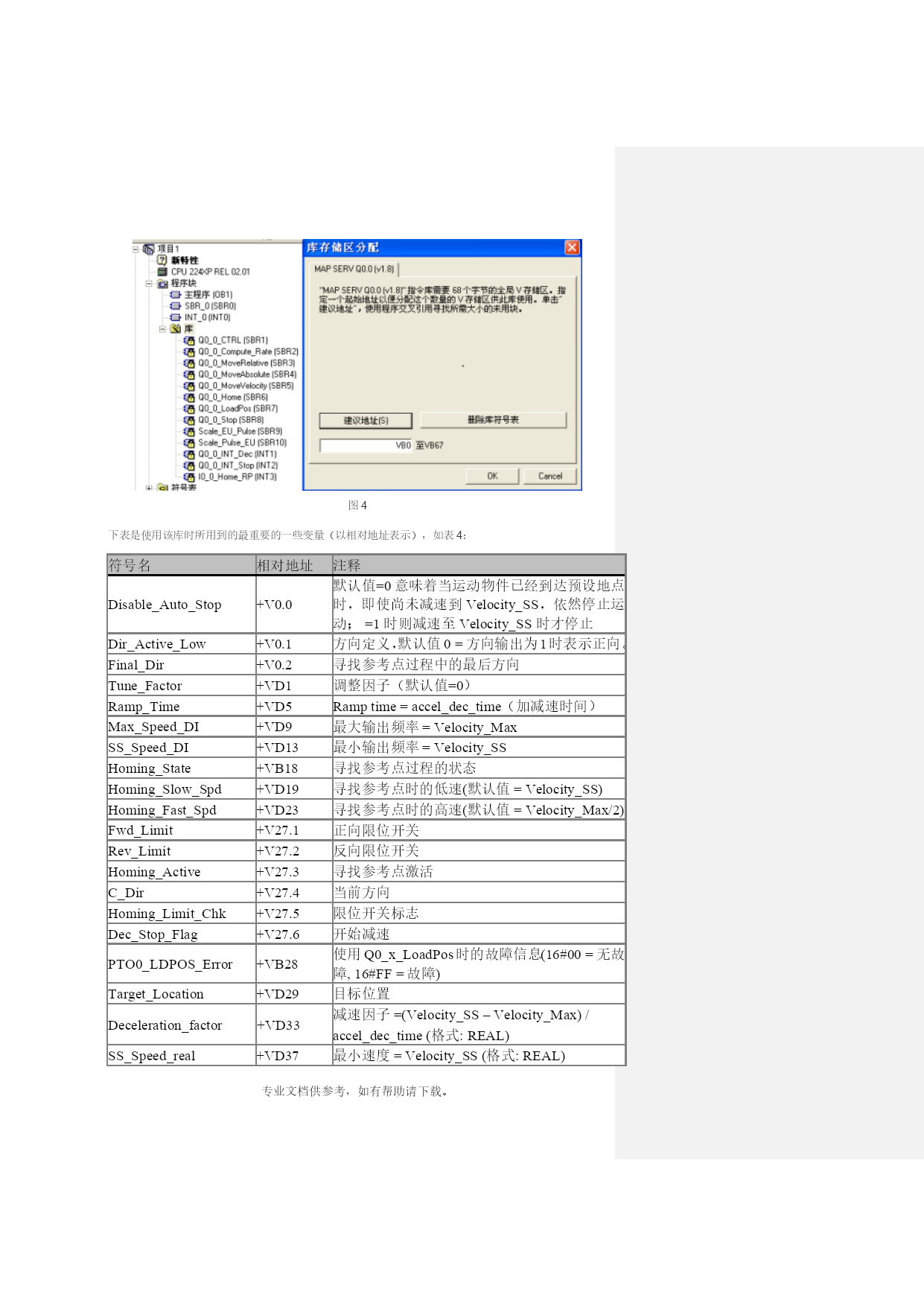924x1306 pixels.
Task: Select Q0_0_INT_Dec (INT1) locked icon
Action: click(189, 454)
